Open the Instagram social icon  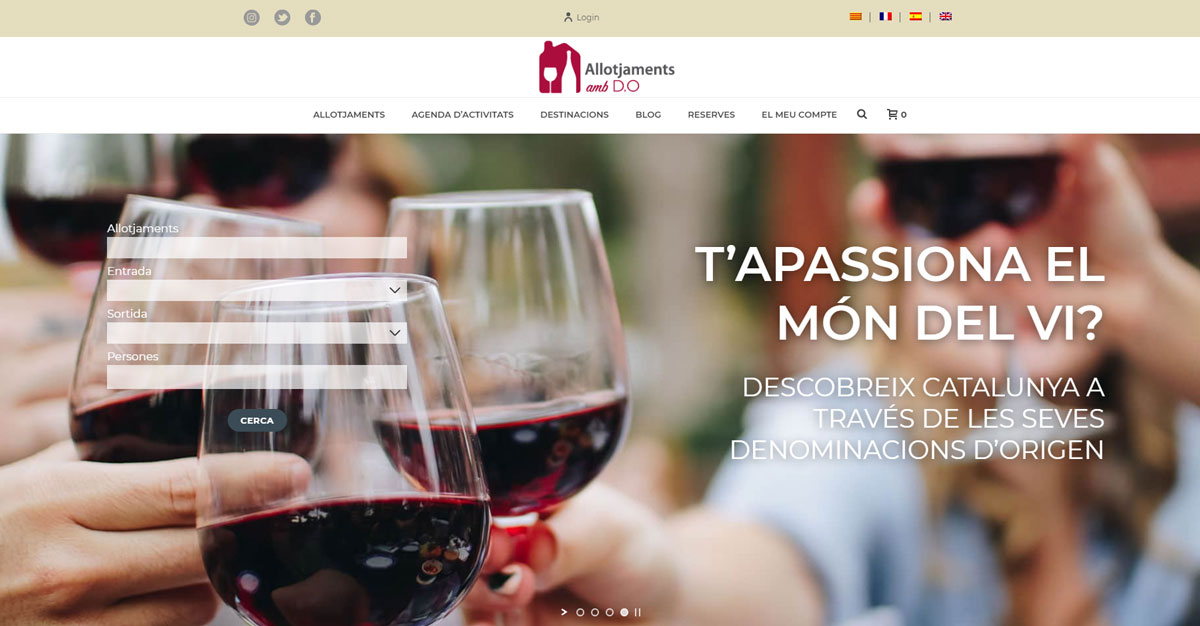252,17
